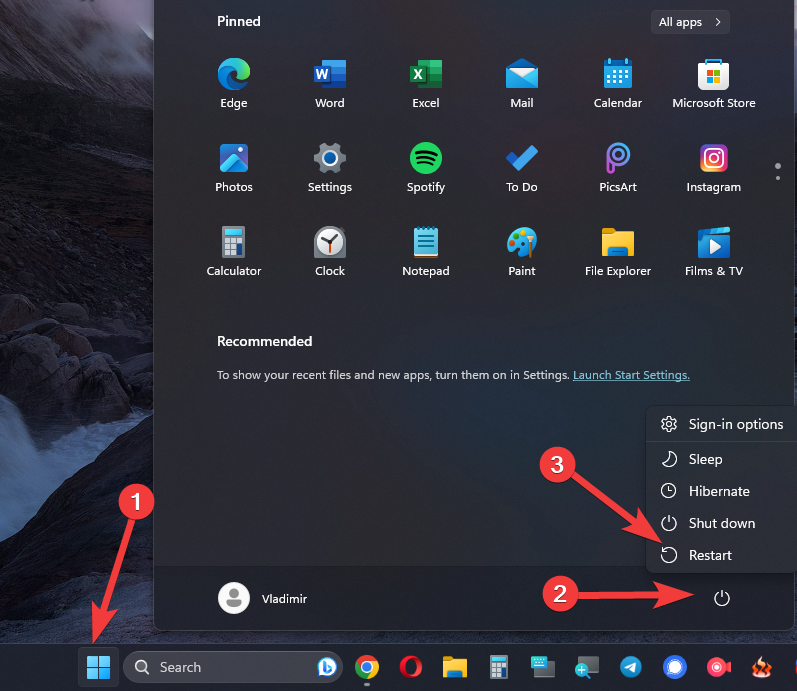Click the taskbar Search box
797x691 pixels.
tap(230, 667)
